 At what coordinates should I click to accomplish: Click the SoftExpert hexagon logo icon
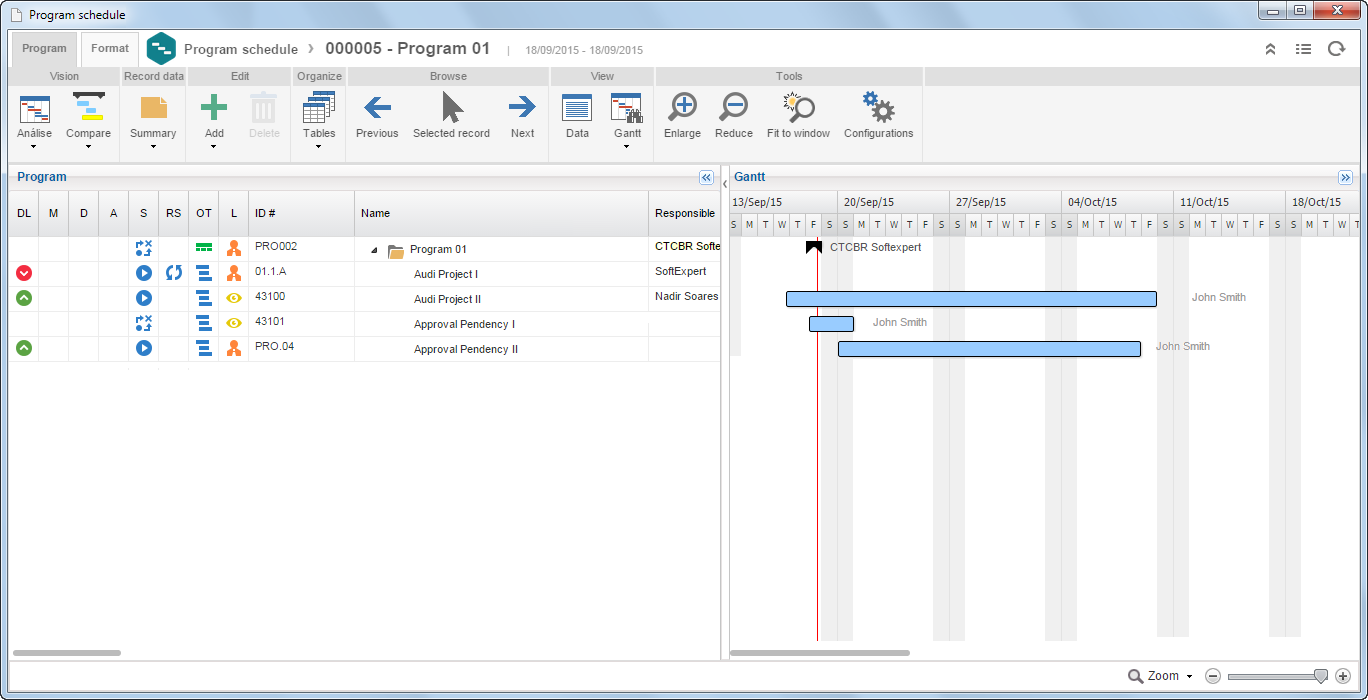(x=161, y=48)
